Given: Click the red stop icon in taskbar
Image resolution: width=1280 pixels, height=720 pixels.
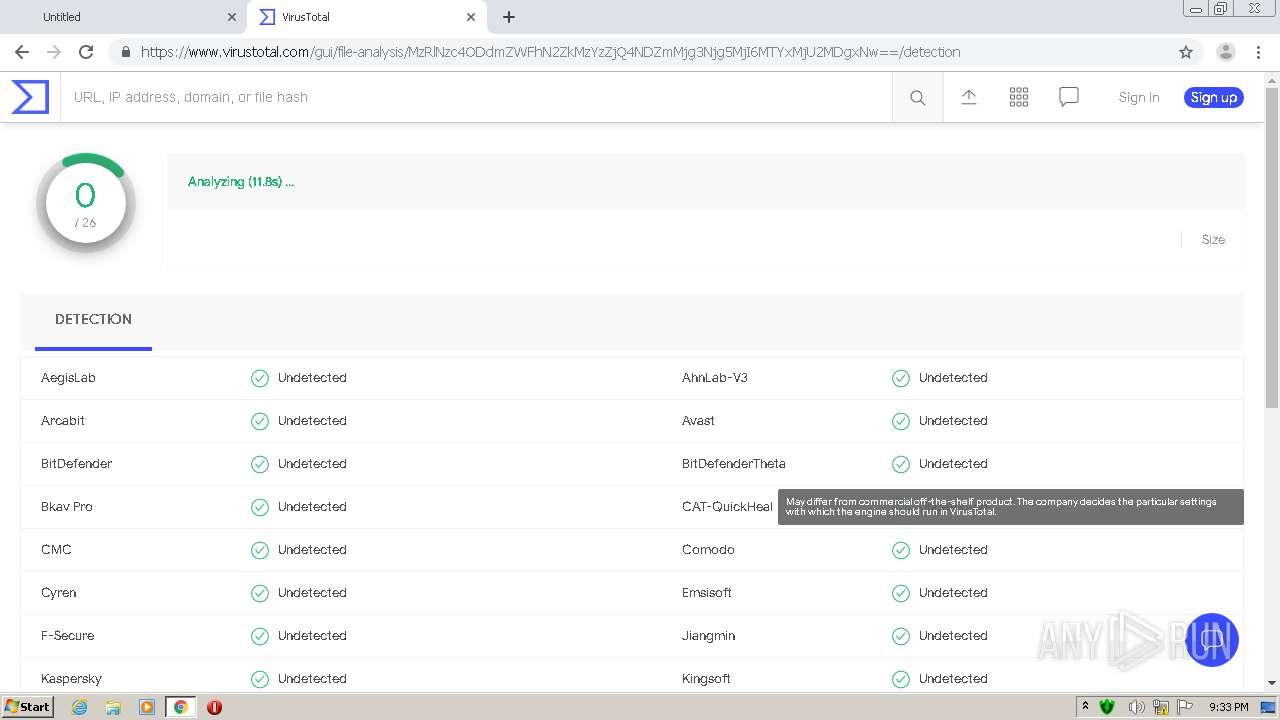Looking at the screenshot, I should coord(214,707).
